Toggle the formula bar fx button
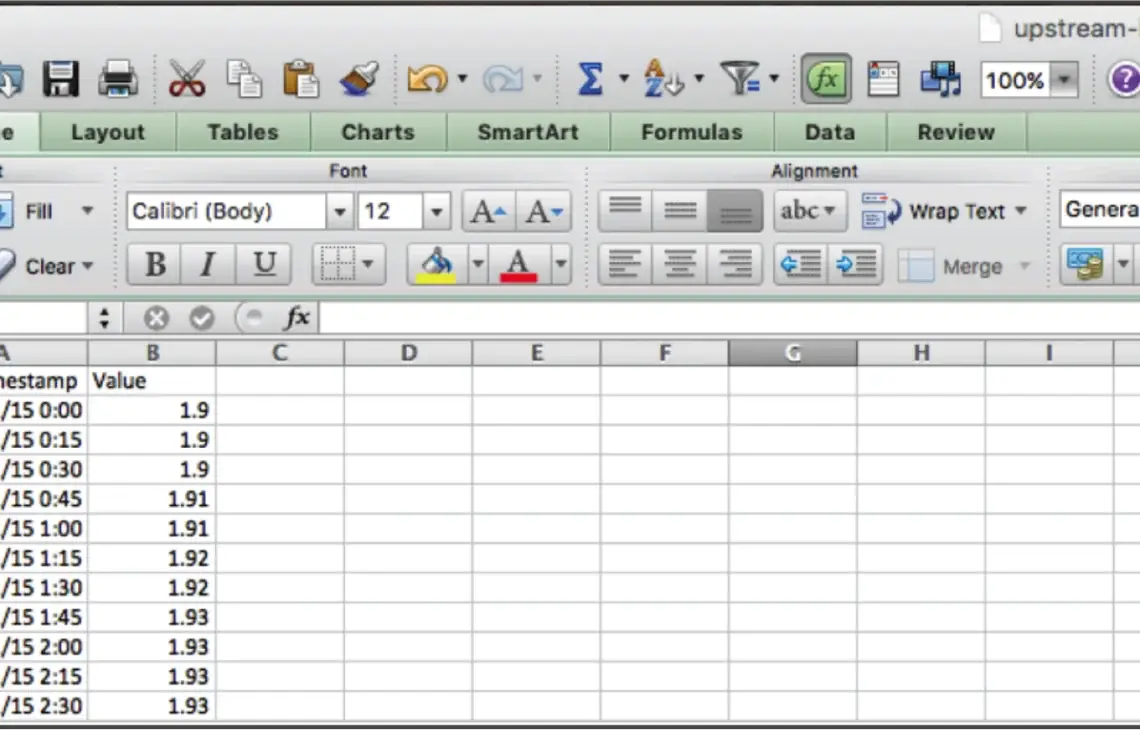The width and height of the screenshot is (1140, 730). click(827, 79)
